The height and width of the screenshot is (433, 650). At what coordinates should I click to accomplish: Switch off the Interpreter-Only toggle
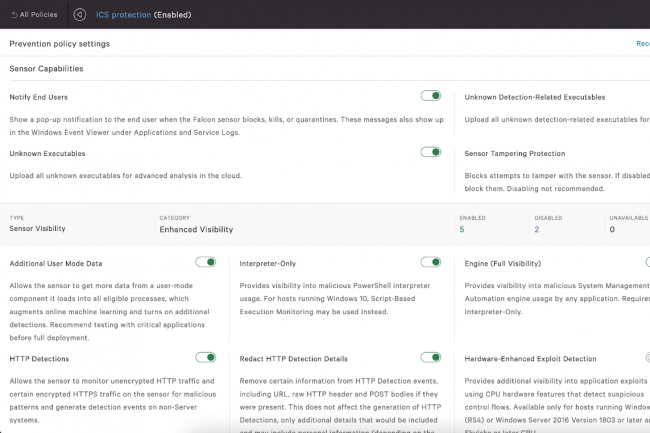click(x=430, y=262)
